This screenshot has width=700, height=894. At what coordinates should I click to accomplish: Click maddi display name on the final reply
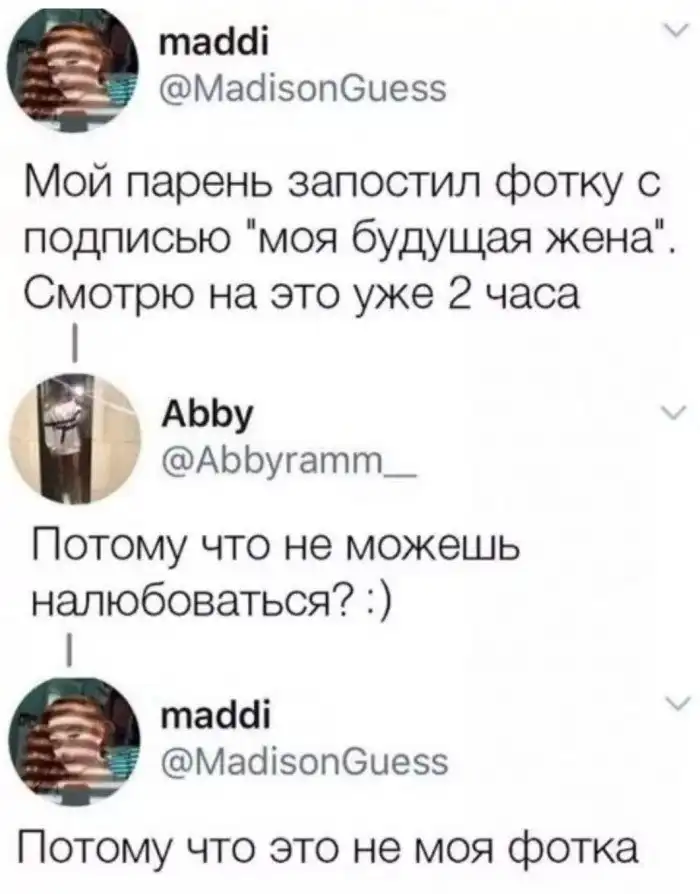click(x=216, y=716)
